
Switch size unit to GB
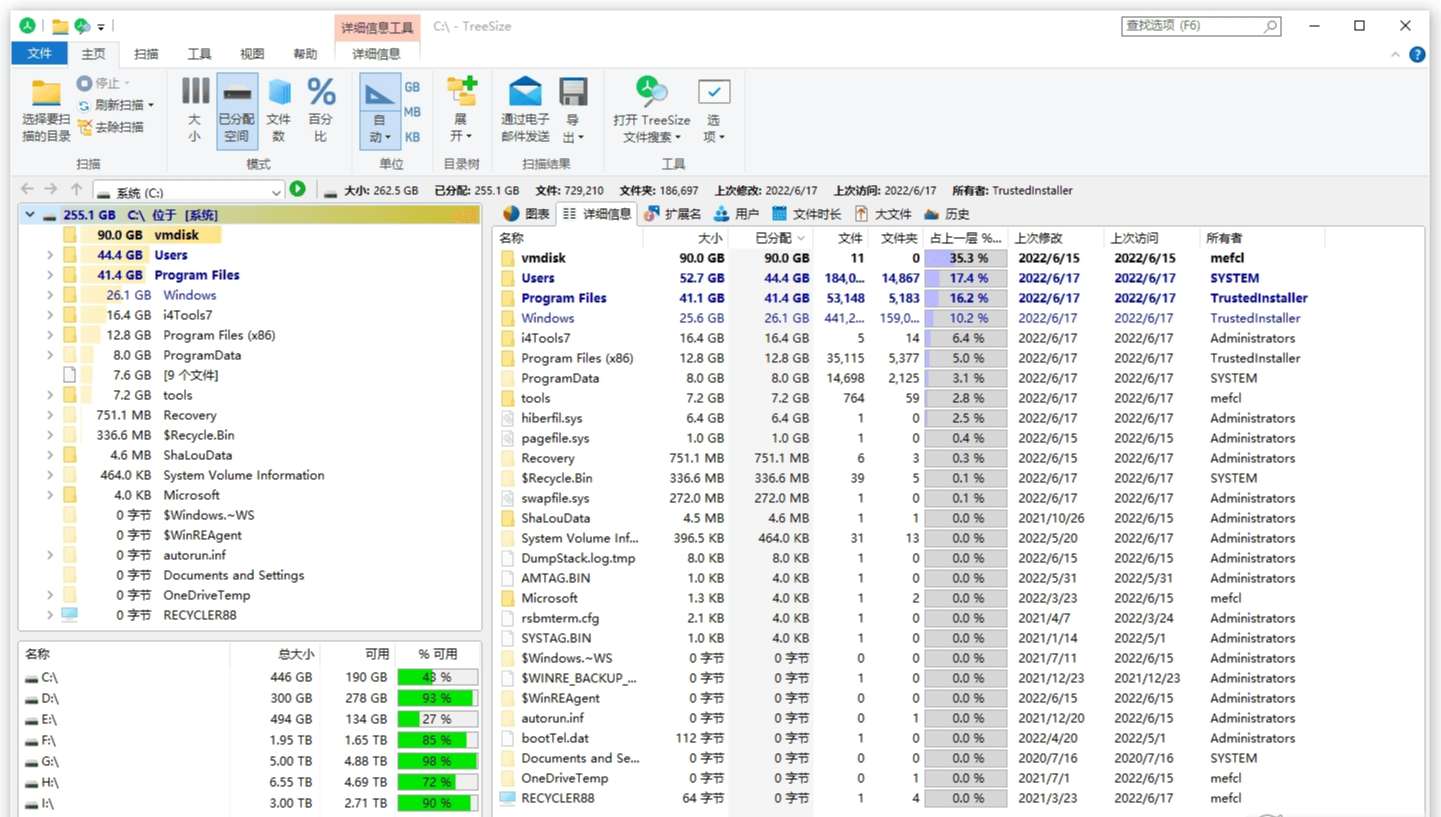412,87
